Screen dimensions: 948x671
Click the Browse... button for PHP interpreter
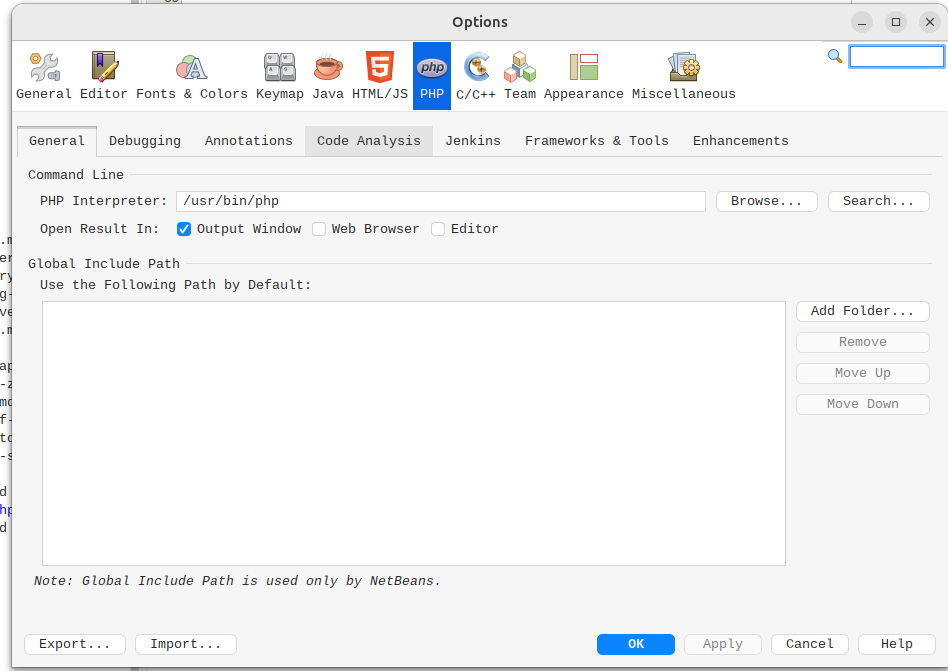pos(766,201)
